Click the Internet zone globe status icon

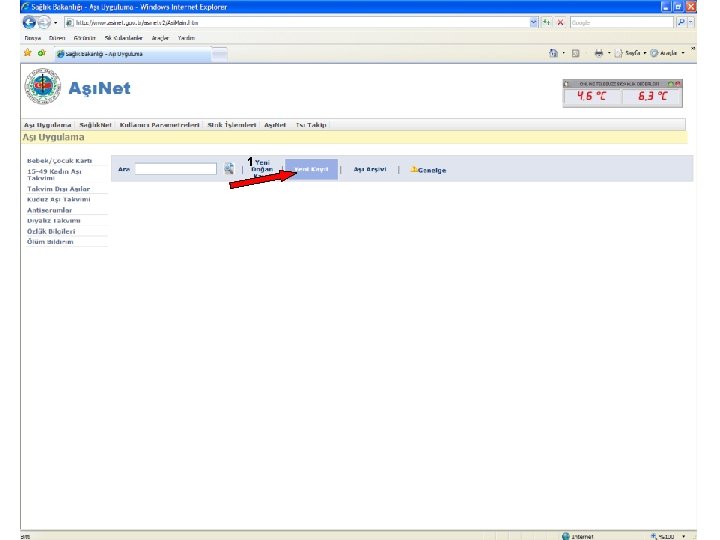(566, 536)
